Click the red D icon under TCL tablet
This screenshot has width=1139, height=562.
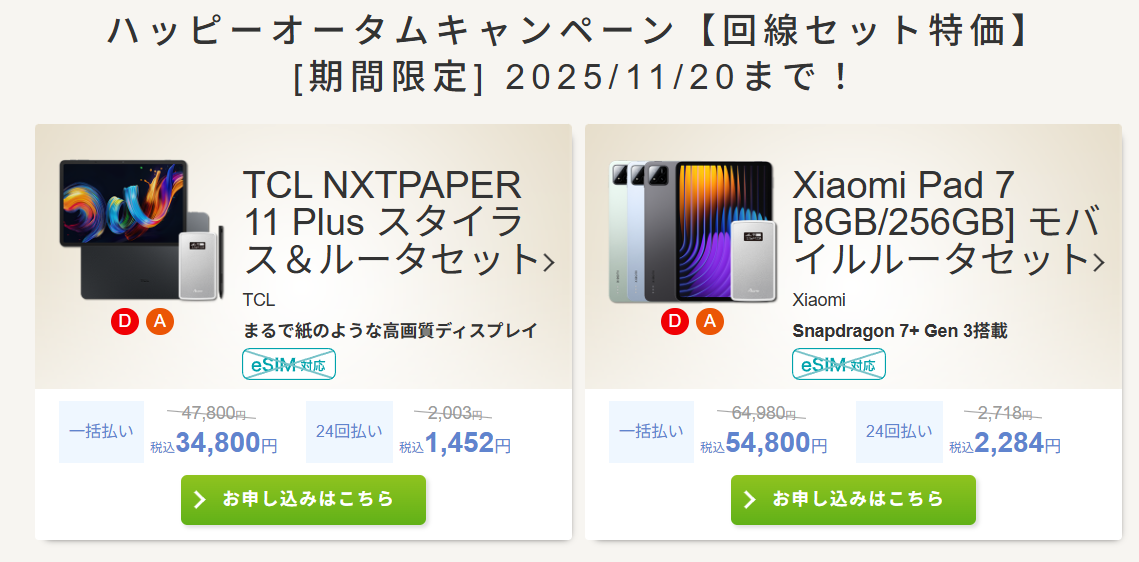pos(125,322)
